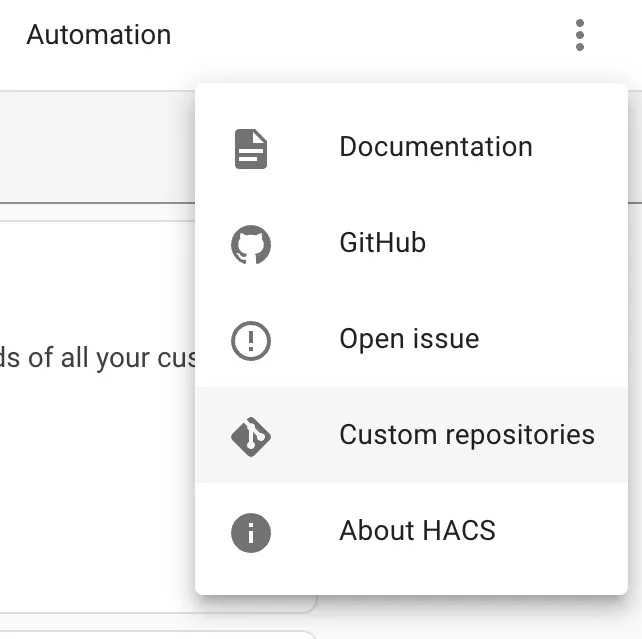
Task: Choose Open issue in the menu
Action: (411, 339)
